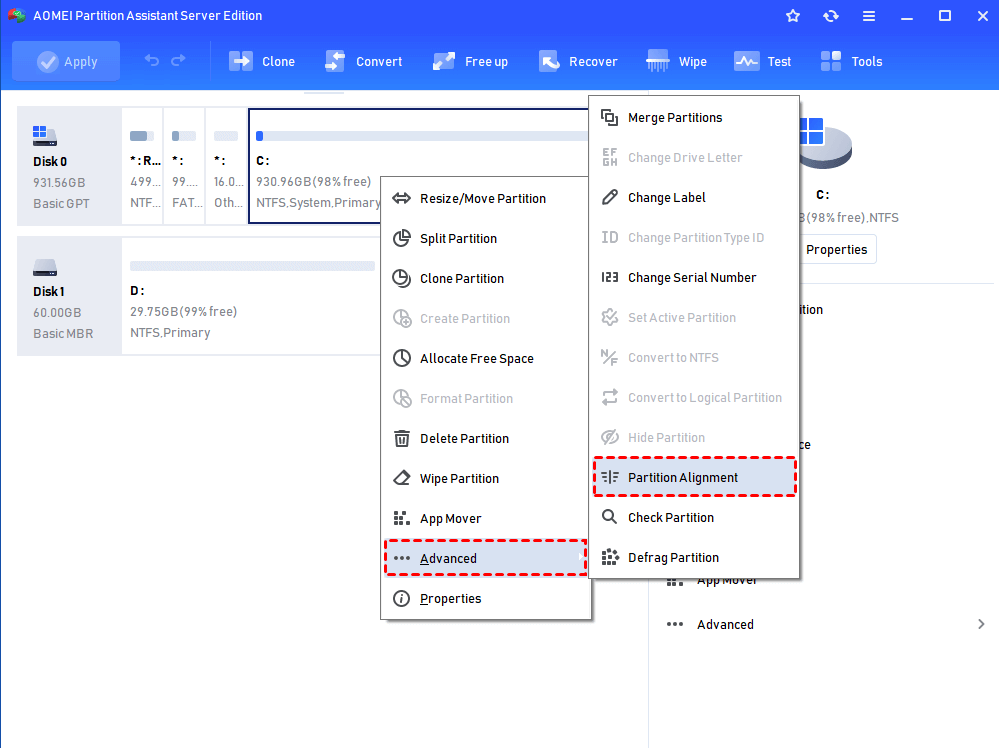Click the App Mover grid icon
Viewport: 999px width, 748px height.
pyautogui.click(x=401, y=518)
